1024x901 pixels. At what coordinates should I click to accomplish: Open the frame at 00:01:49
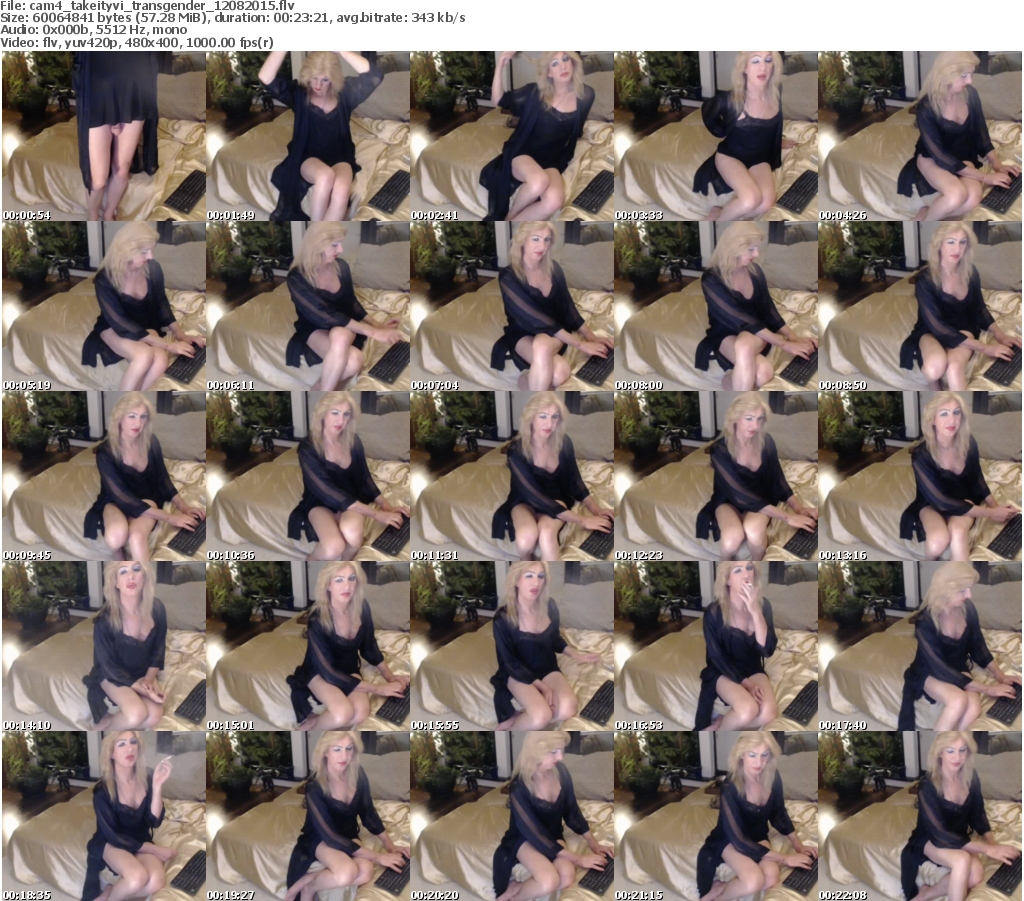coord(308,136)
